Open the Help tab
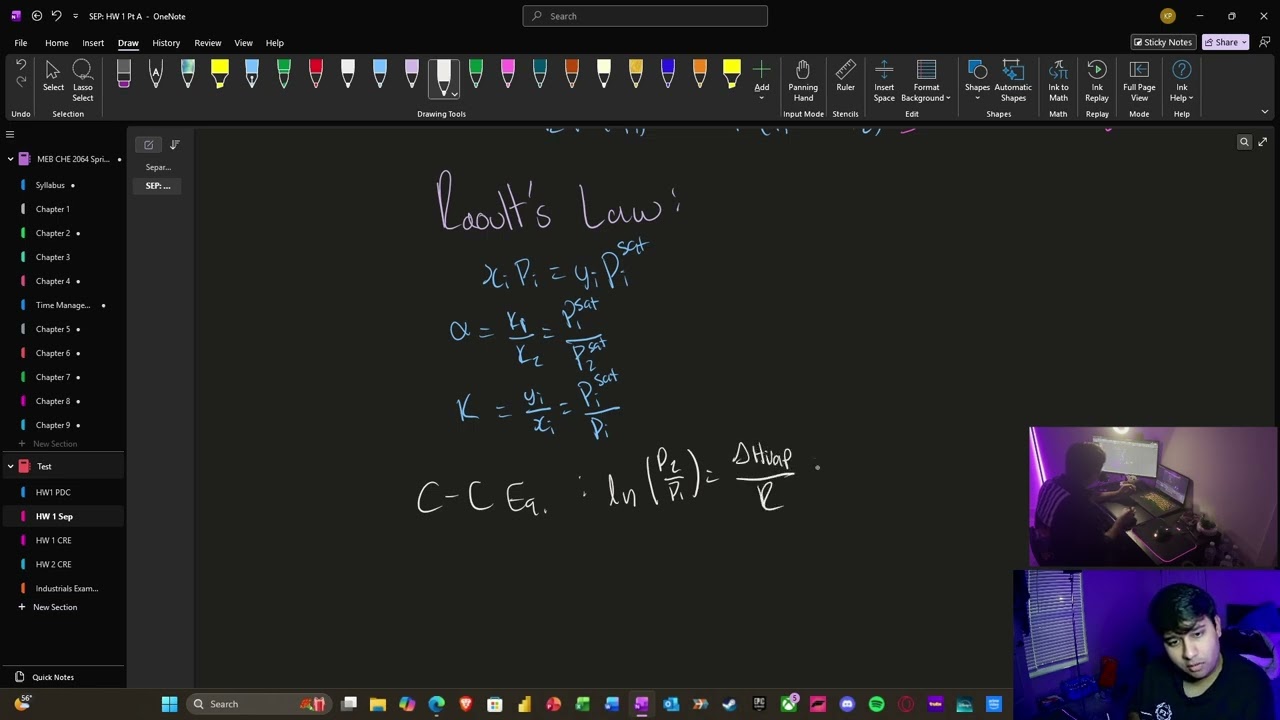The width and height of the screenshot is (1280, 720). (274, 43)
